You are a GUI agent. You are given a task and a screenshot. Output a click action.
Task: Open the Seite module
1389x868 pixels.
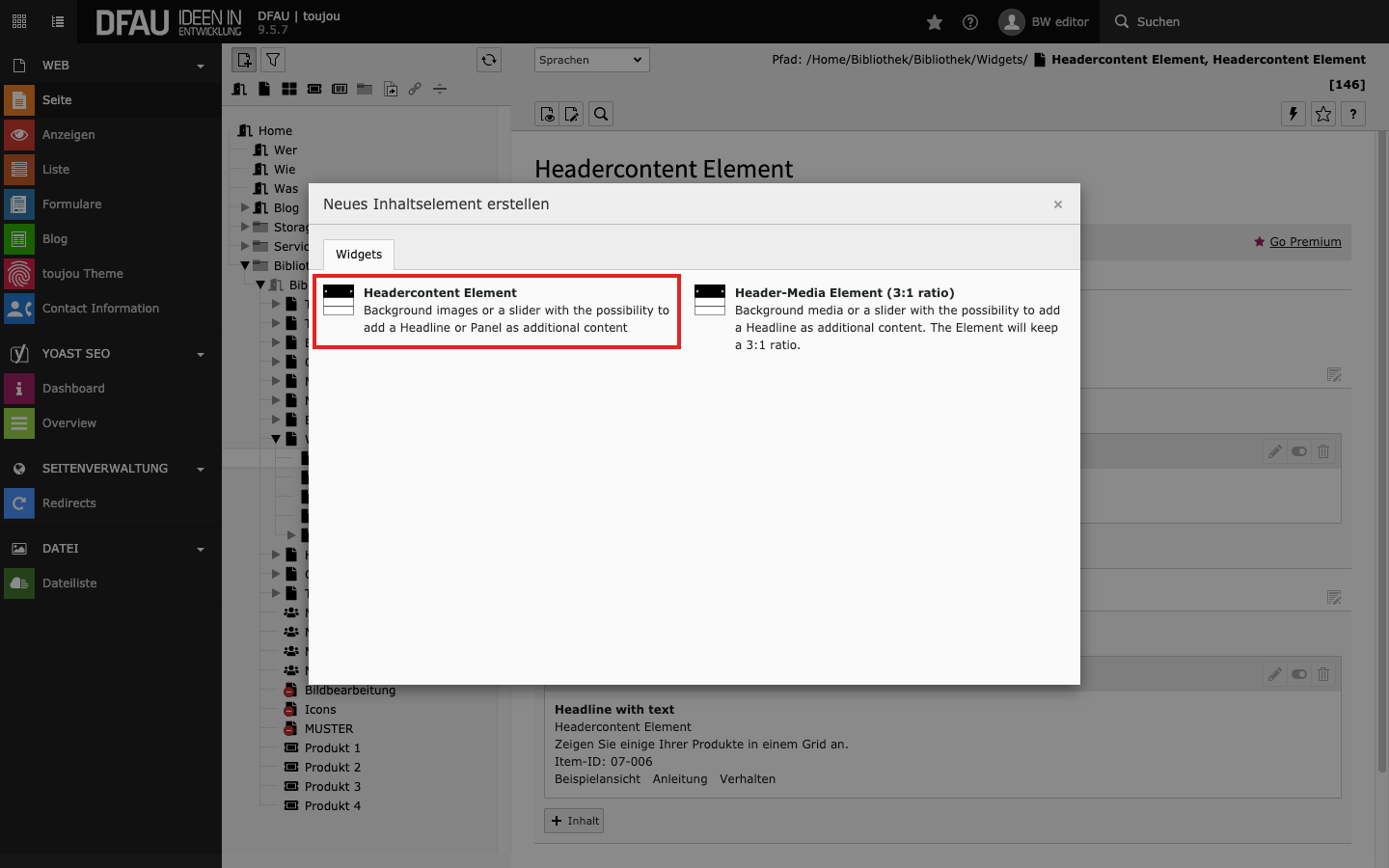pyautogui.click(x=57, y=100)
